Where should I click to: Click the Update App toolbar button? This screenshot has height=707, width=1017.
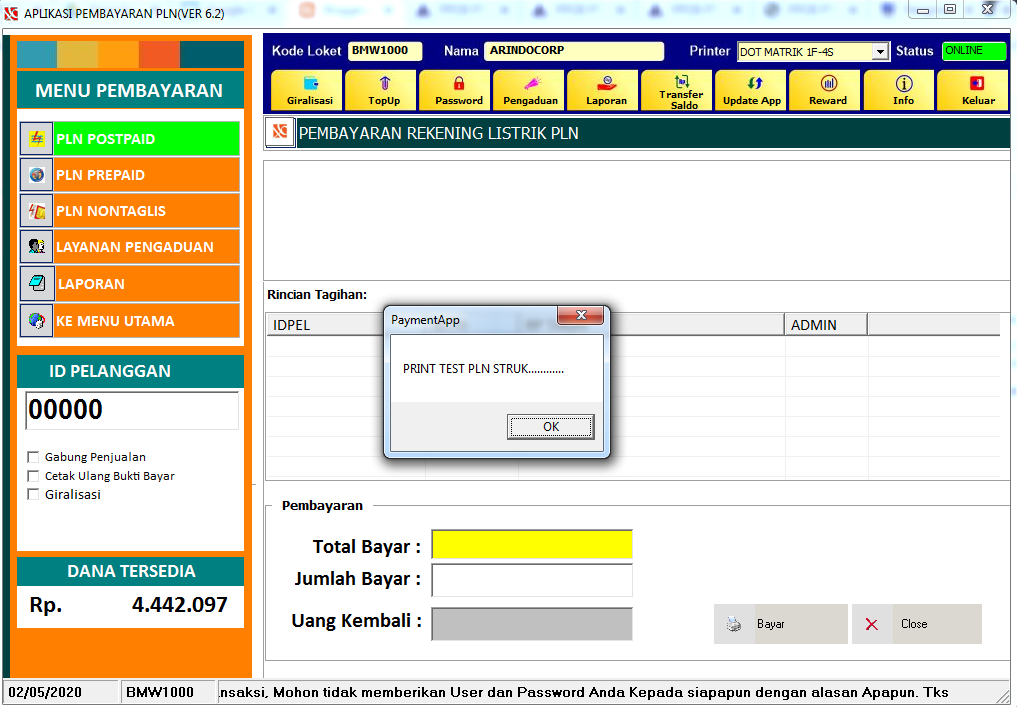pos(751,90)
